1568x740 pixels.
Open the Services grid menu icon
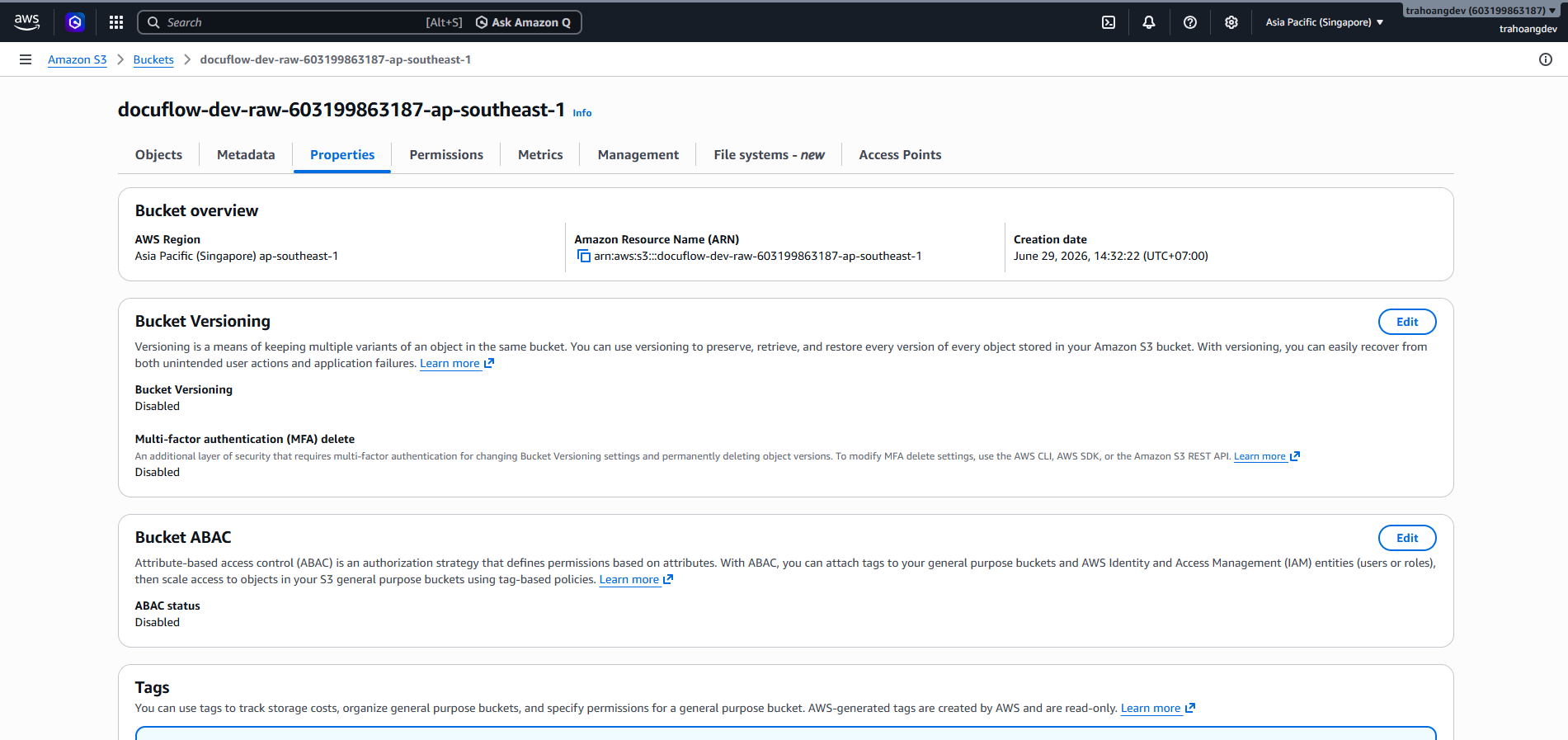[x=116, y=22]
